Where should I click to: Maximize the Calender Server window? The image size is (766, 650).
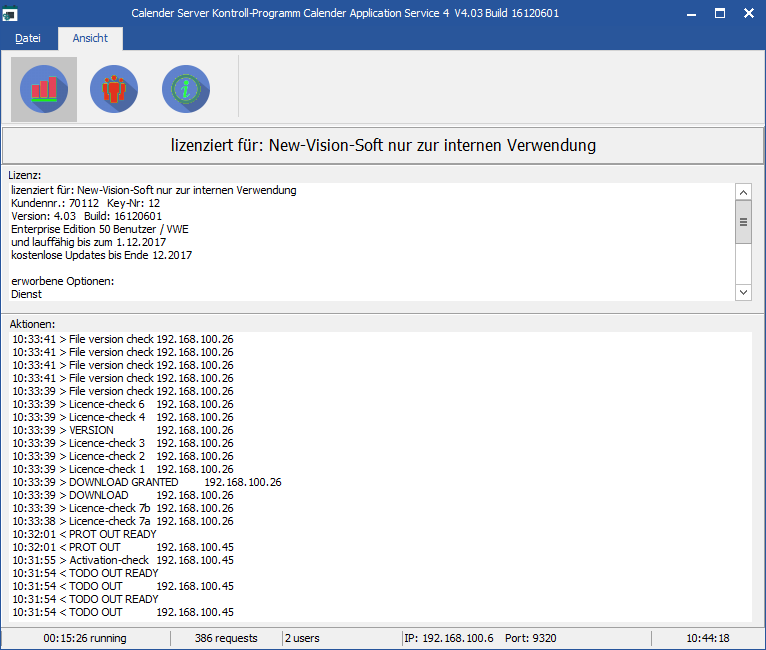coord(720,13)
